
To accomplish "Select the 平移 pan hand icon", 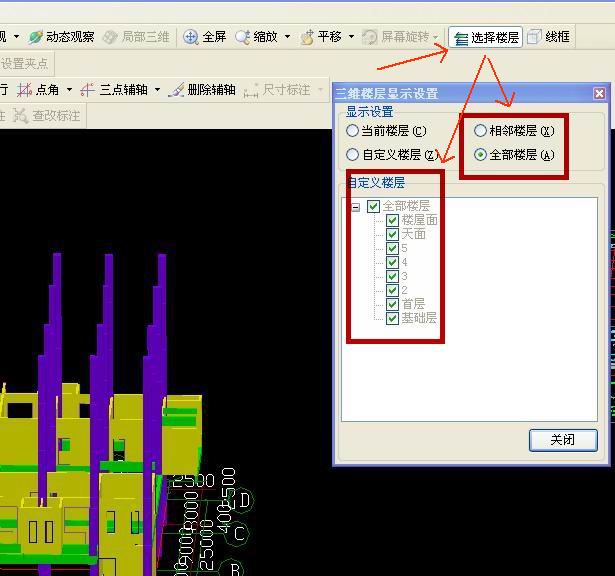I will (307, 37).
